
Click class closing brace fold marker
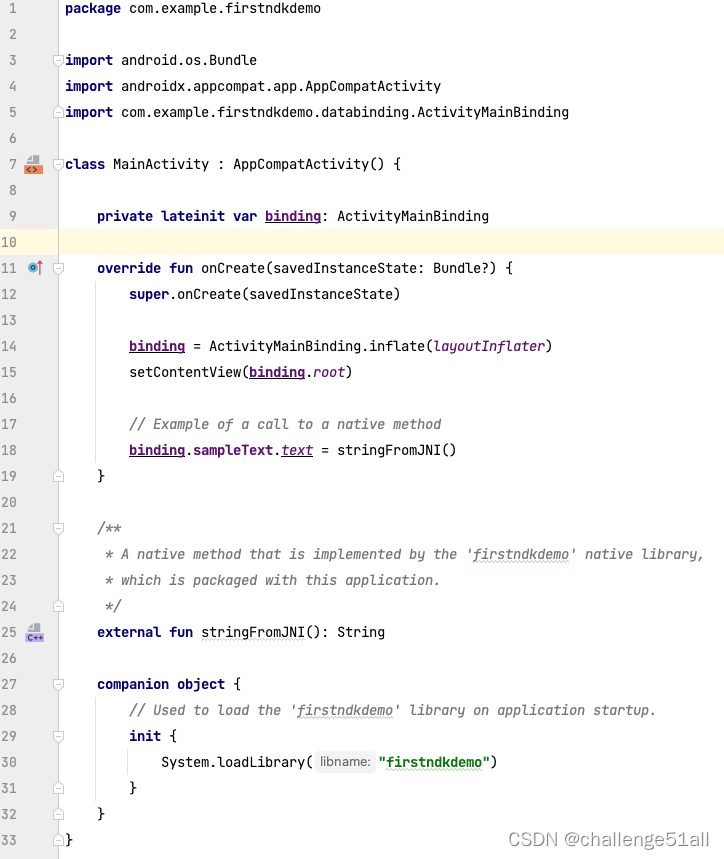click(58, 840)
